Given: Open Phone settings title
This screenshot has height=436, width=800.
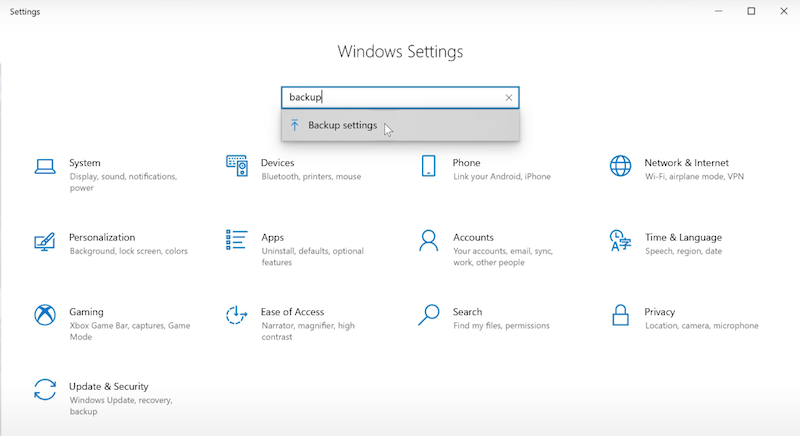Looking at the screenshot, I should (x=466, y=163).
